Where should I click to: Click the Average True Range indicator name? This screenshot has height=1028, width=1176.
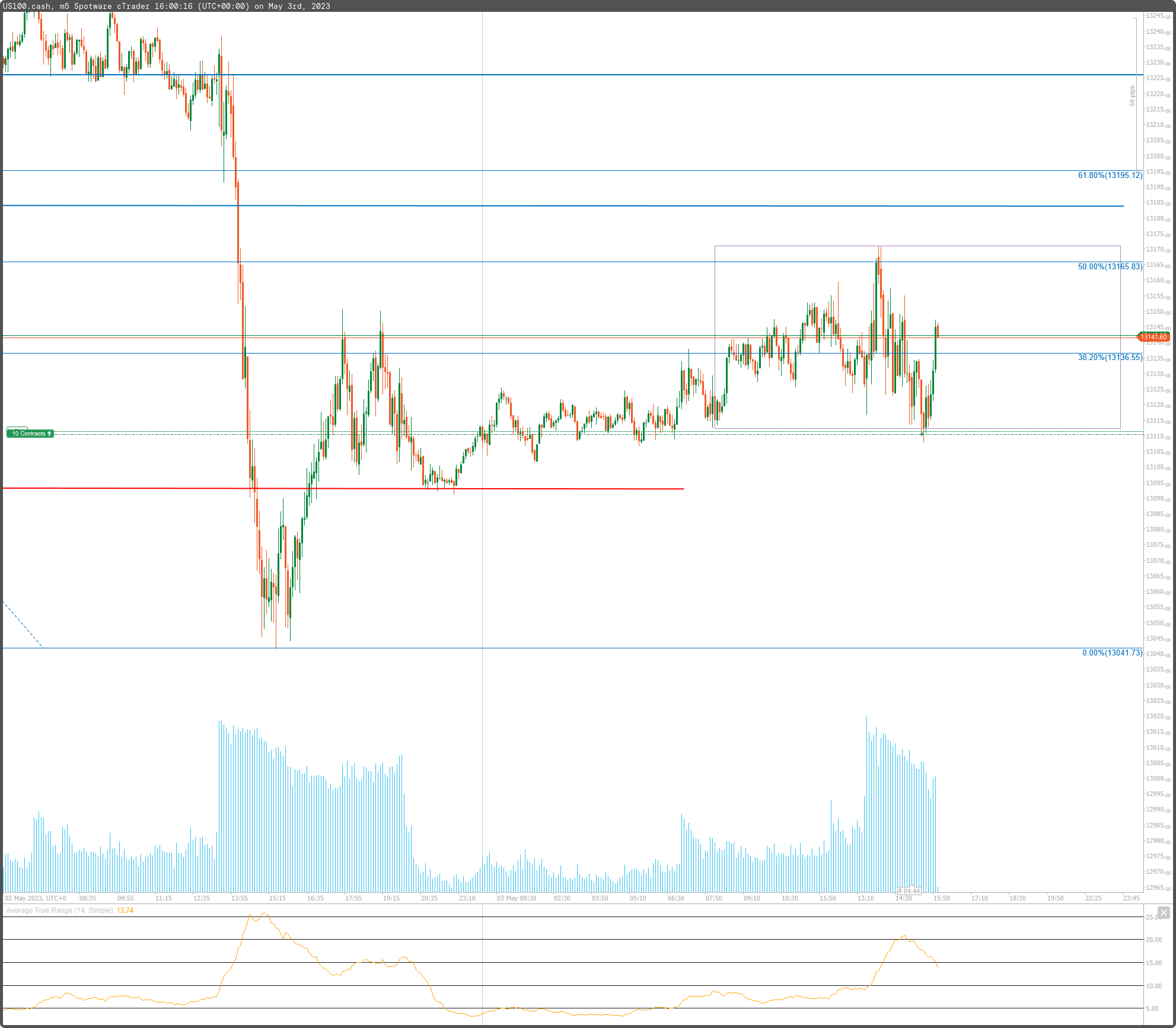point(56,911)
